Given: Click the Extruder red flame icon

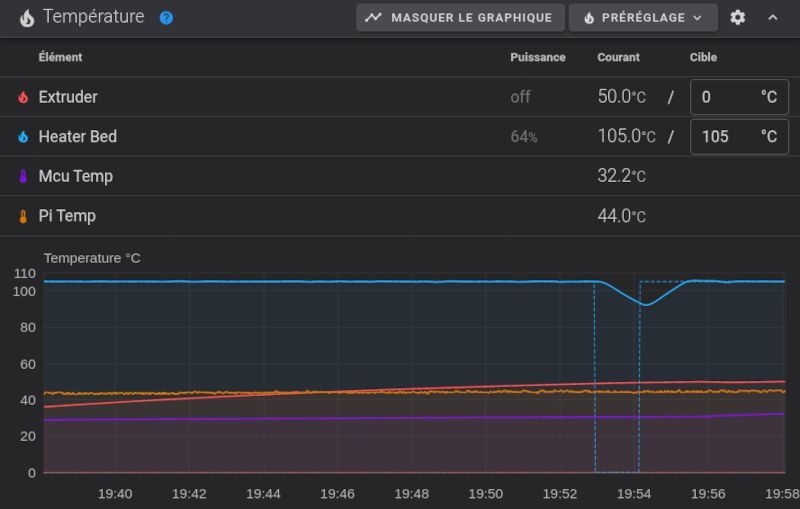Looking at the screenshot, I should pos(23,97).
